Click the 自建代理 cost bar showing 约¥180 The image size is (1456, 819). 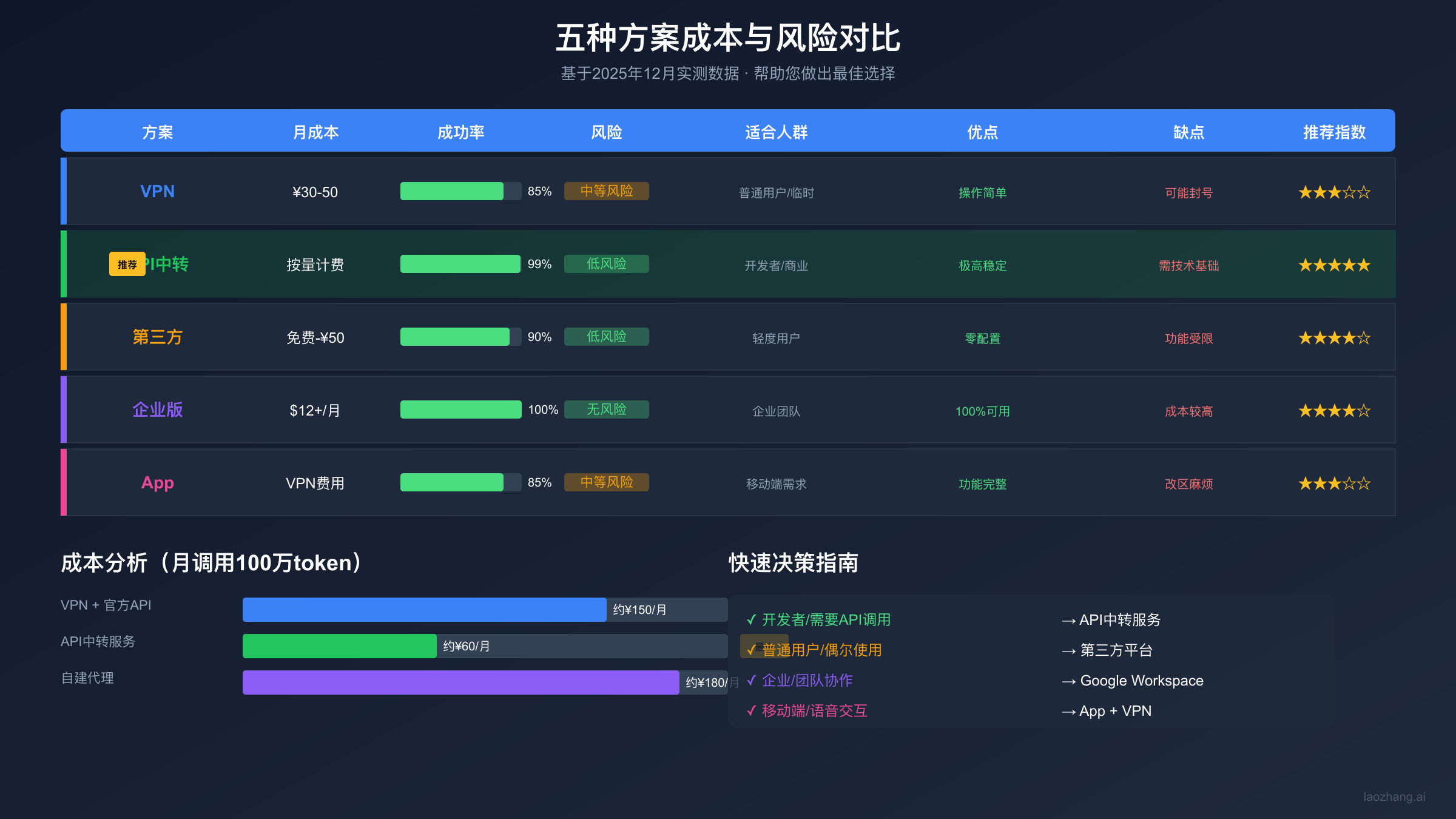coord(461,682)
